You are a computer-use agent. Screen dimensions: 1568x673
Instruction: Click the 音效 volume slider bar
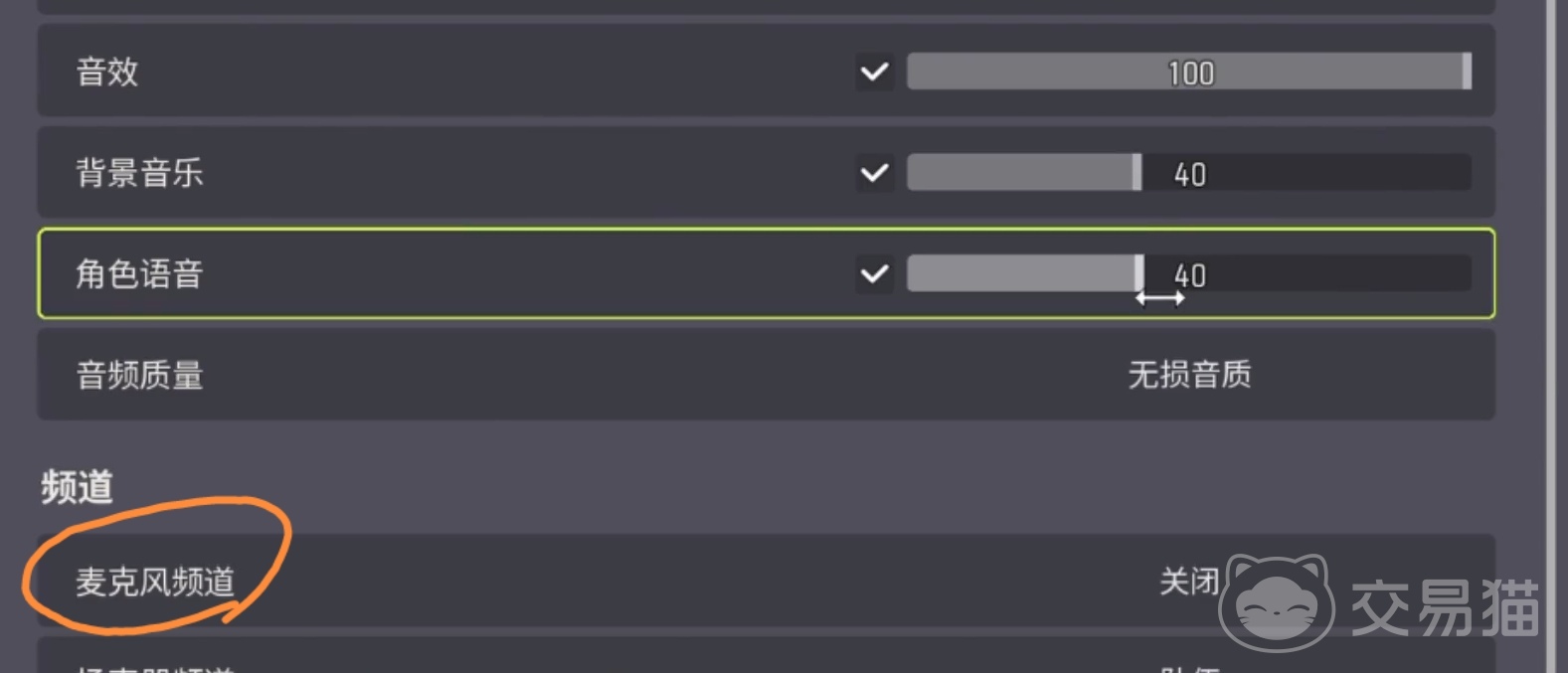[1188, 73]
